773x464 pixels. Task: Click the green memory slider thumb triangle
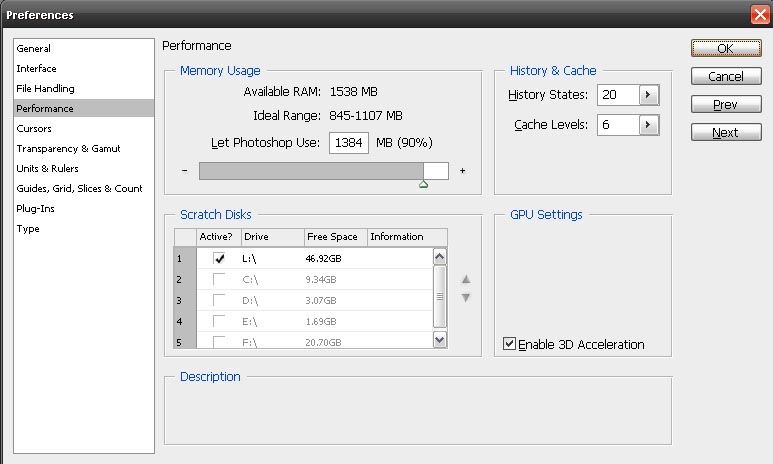423,184
